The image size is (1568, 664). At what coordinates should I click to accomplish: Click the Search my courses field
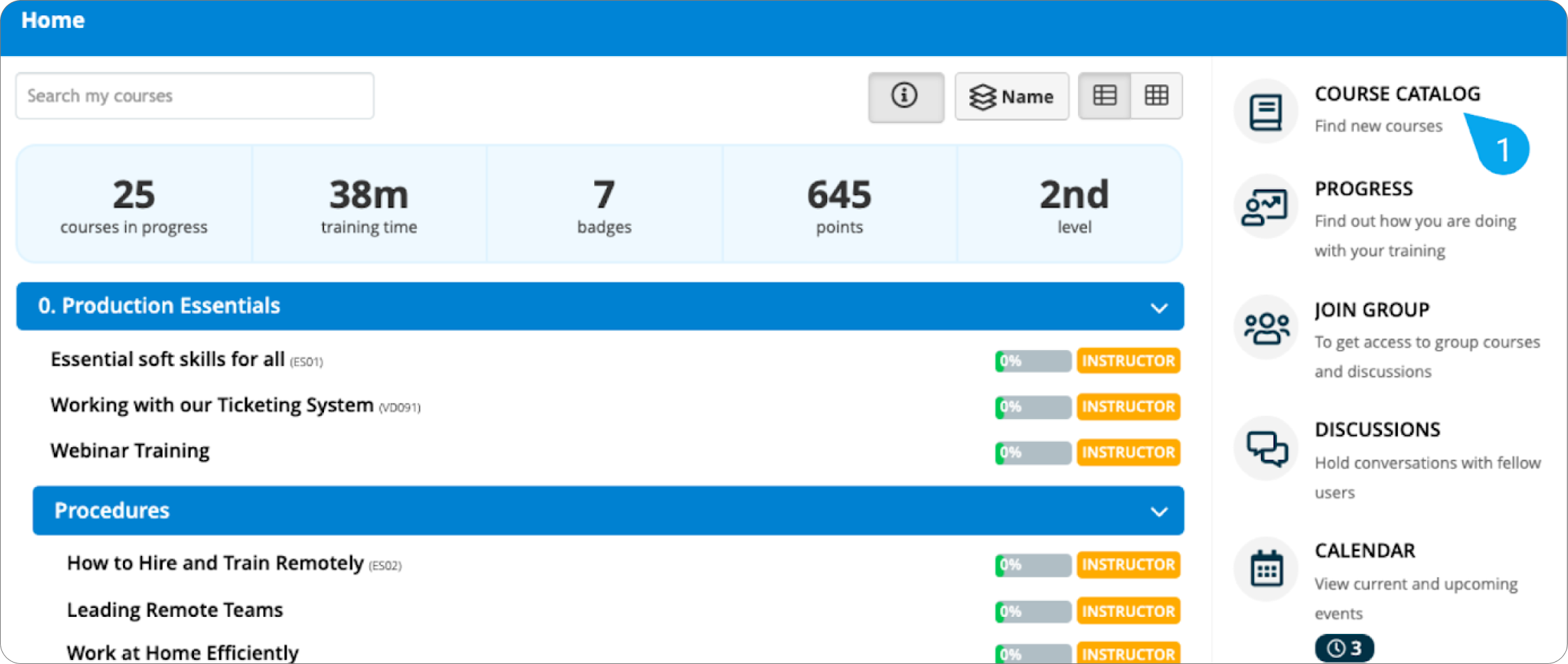(x=195, y=96)
